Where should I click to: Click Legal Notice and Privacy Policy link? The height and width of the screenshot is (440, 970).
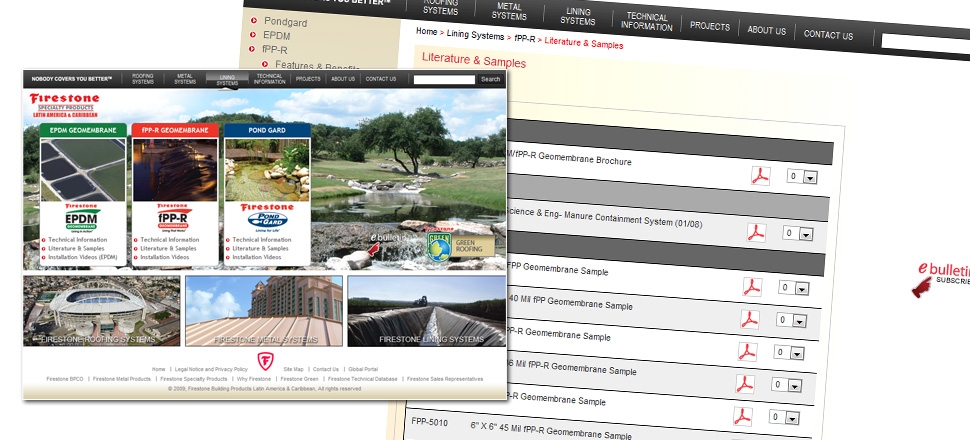click(x=211, y=369)
